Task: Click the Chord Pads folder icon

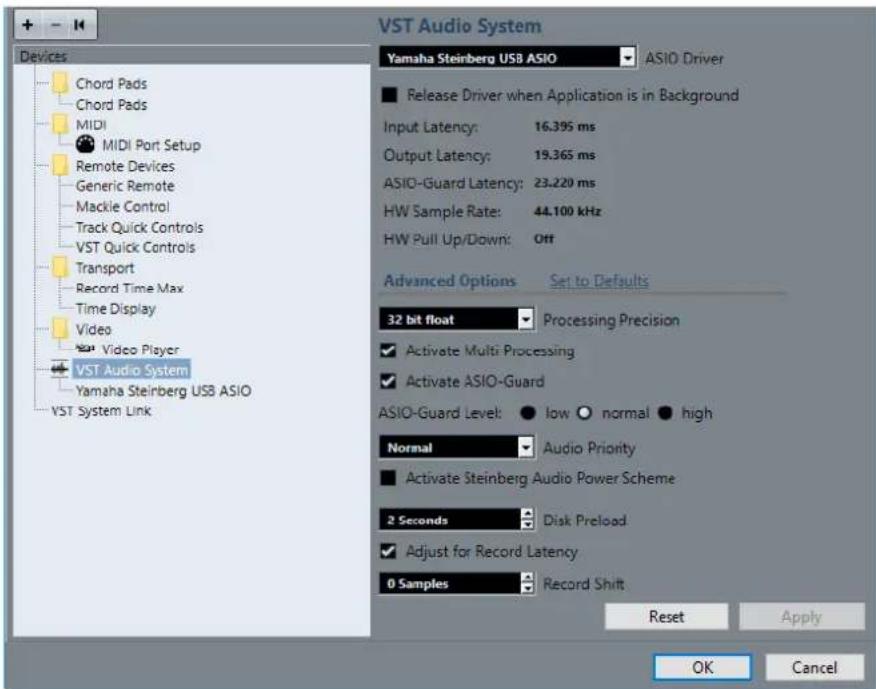Action: [60, 83]
